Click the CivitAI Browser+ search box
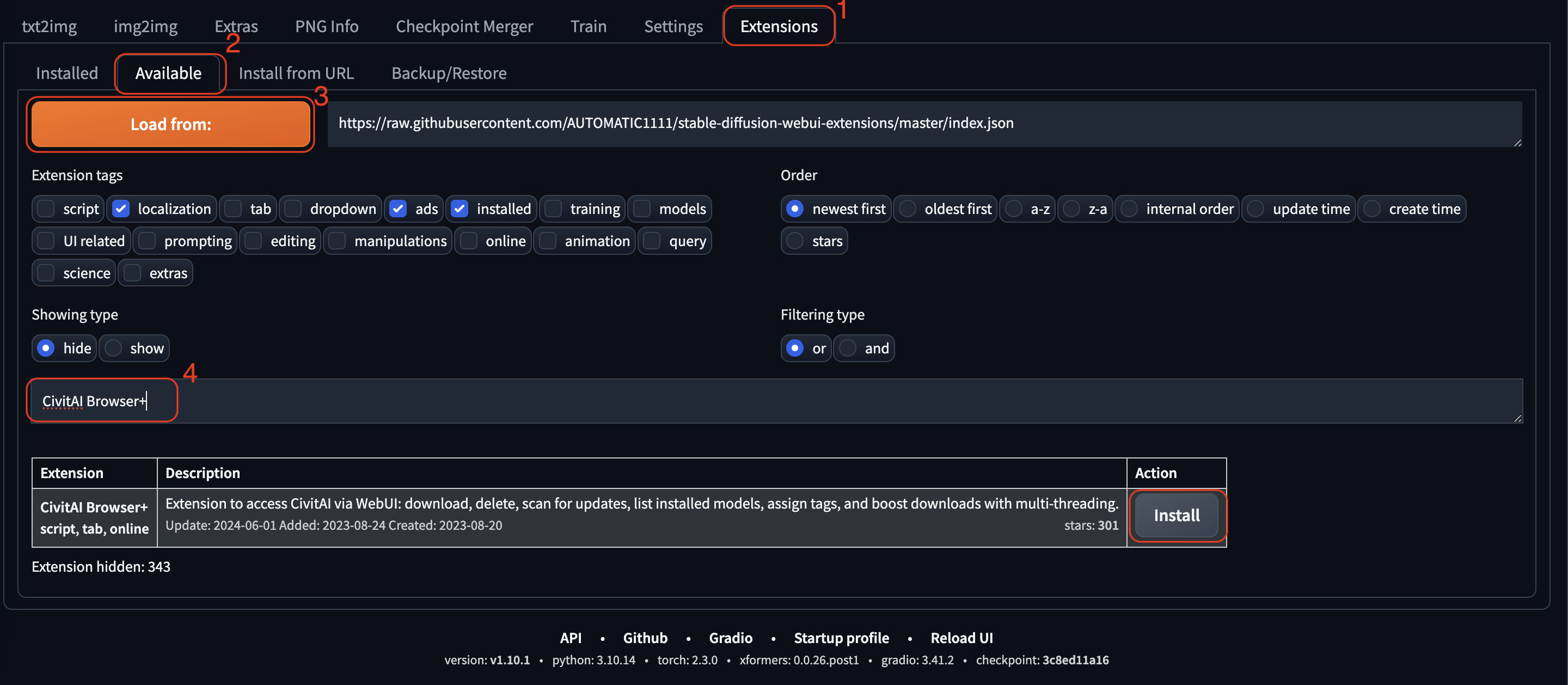The image size is (1568, 685). point(773,401)
